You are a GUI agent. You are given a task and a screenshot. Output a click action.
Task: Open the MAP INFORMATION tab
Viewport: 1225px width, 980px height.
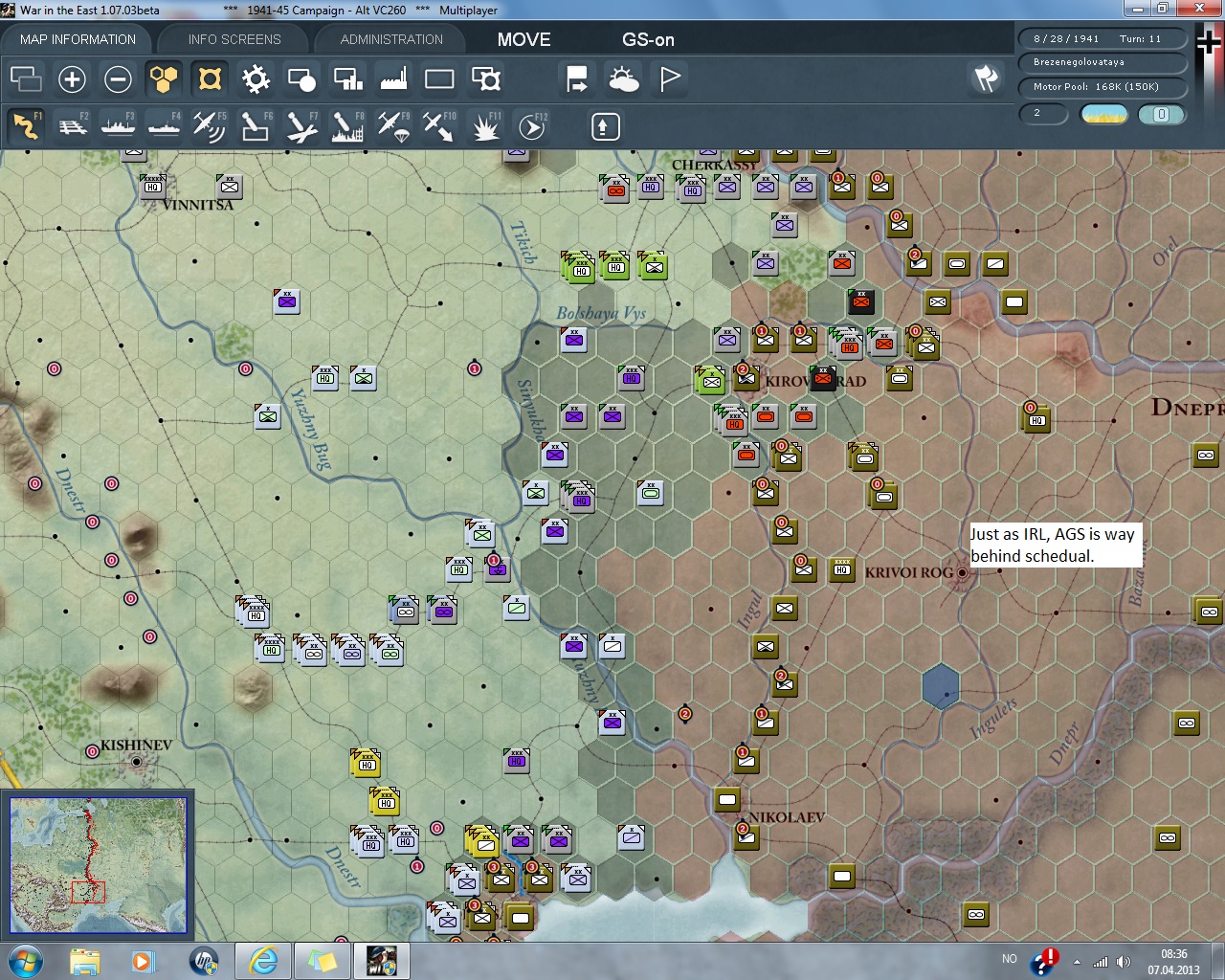point(78,39)
